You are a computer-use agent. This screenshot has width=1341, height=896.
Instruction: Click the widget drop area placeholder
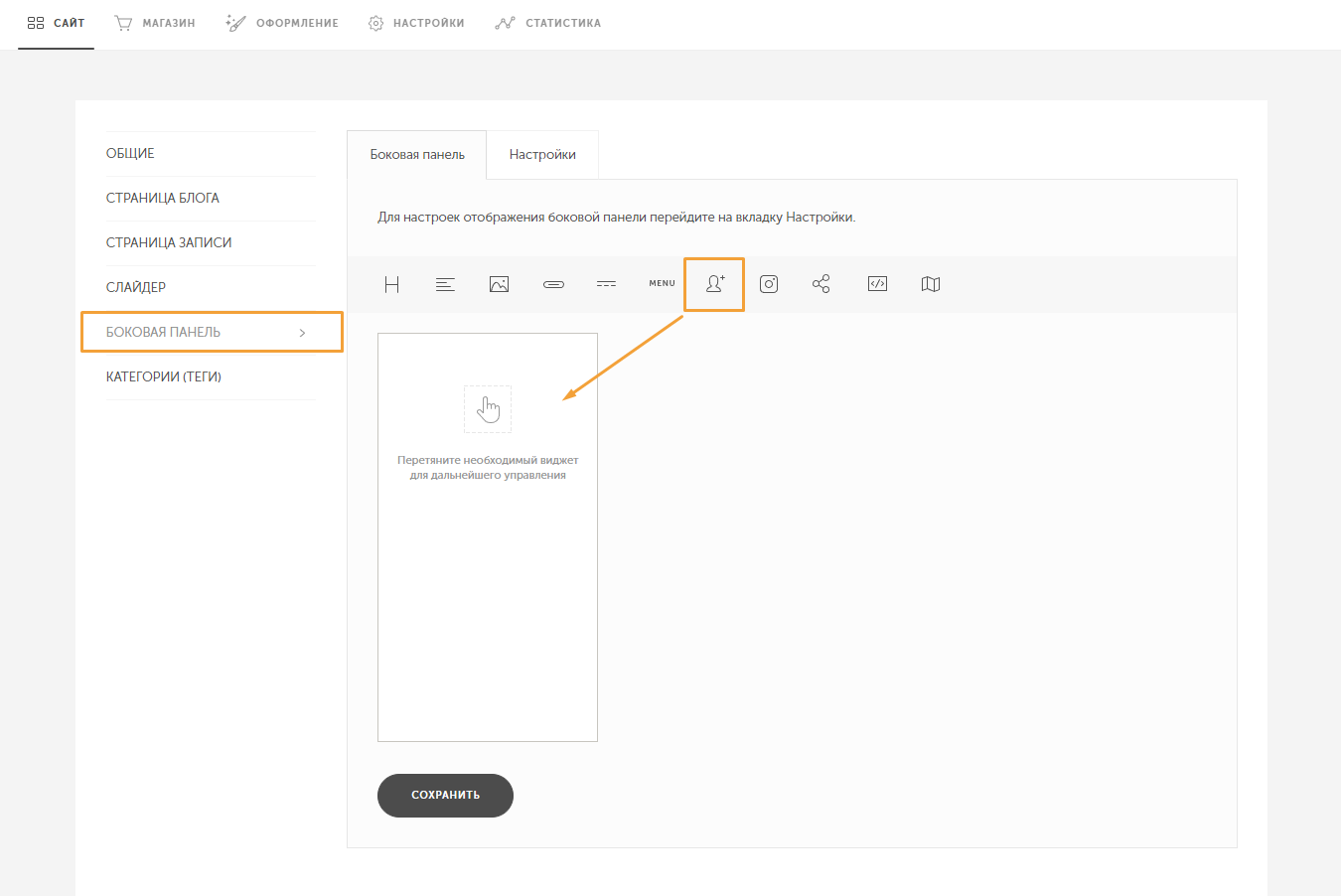(x=488, y=537)
